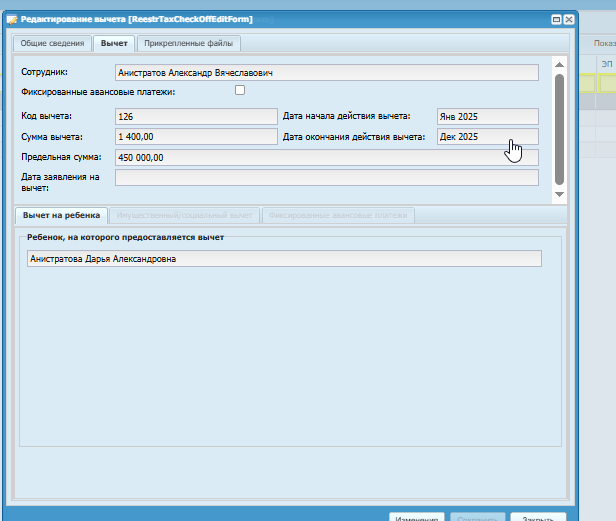The height and width of the screenshot is (521, 616).
Task: Click the edit form icon in title bar
Action: (12, 19)
